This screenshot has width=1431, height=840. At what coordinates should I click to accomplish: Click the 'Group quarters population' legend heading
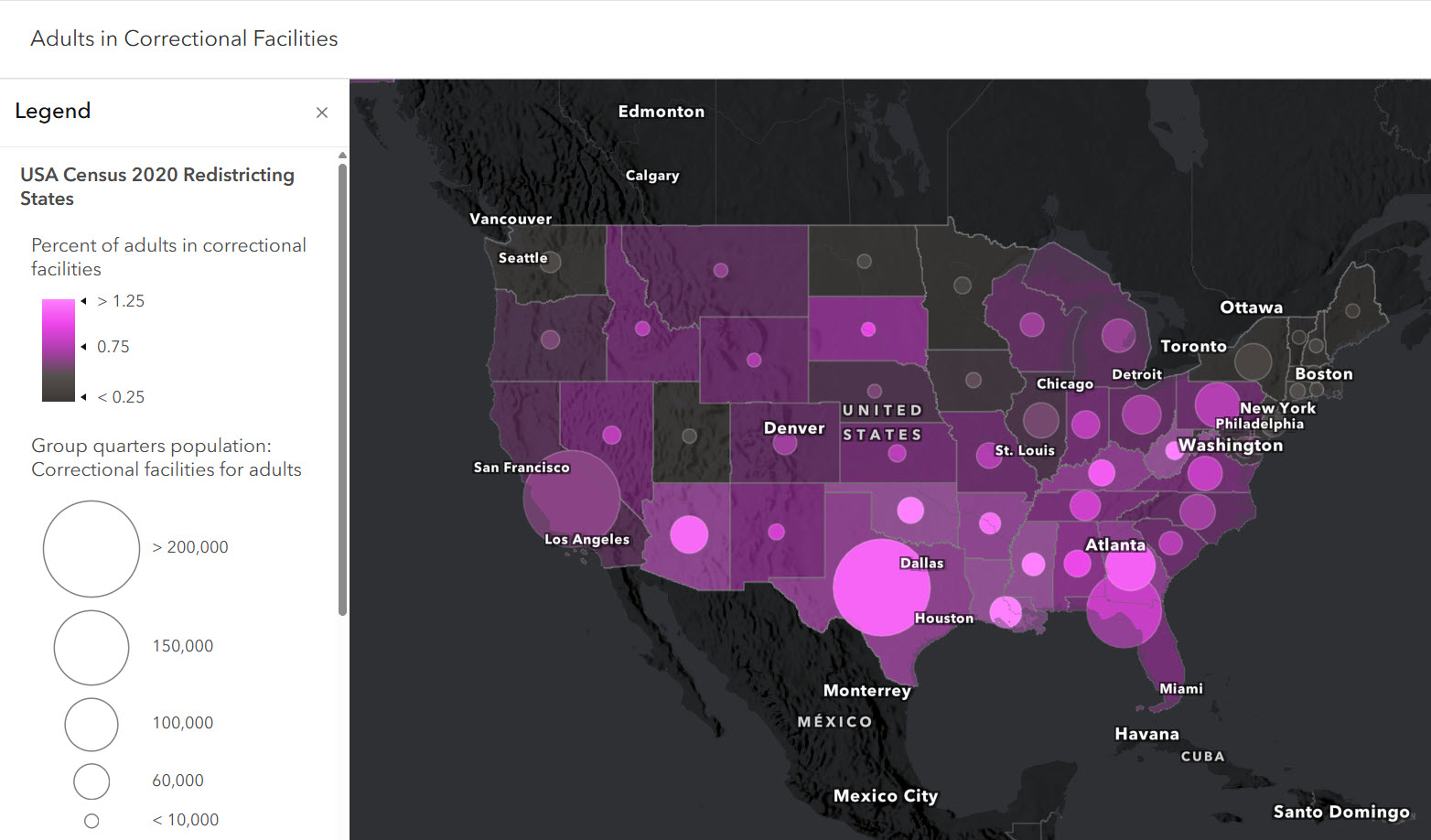pos(167,458)
